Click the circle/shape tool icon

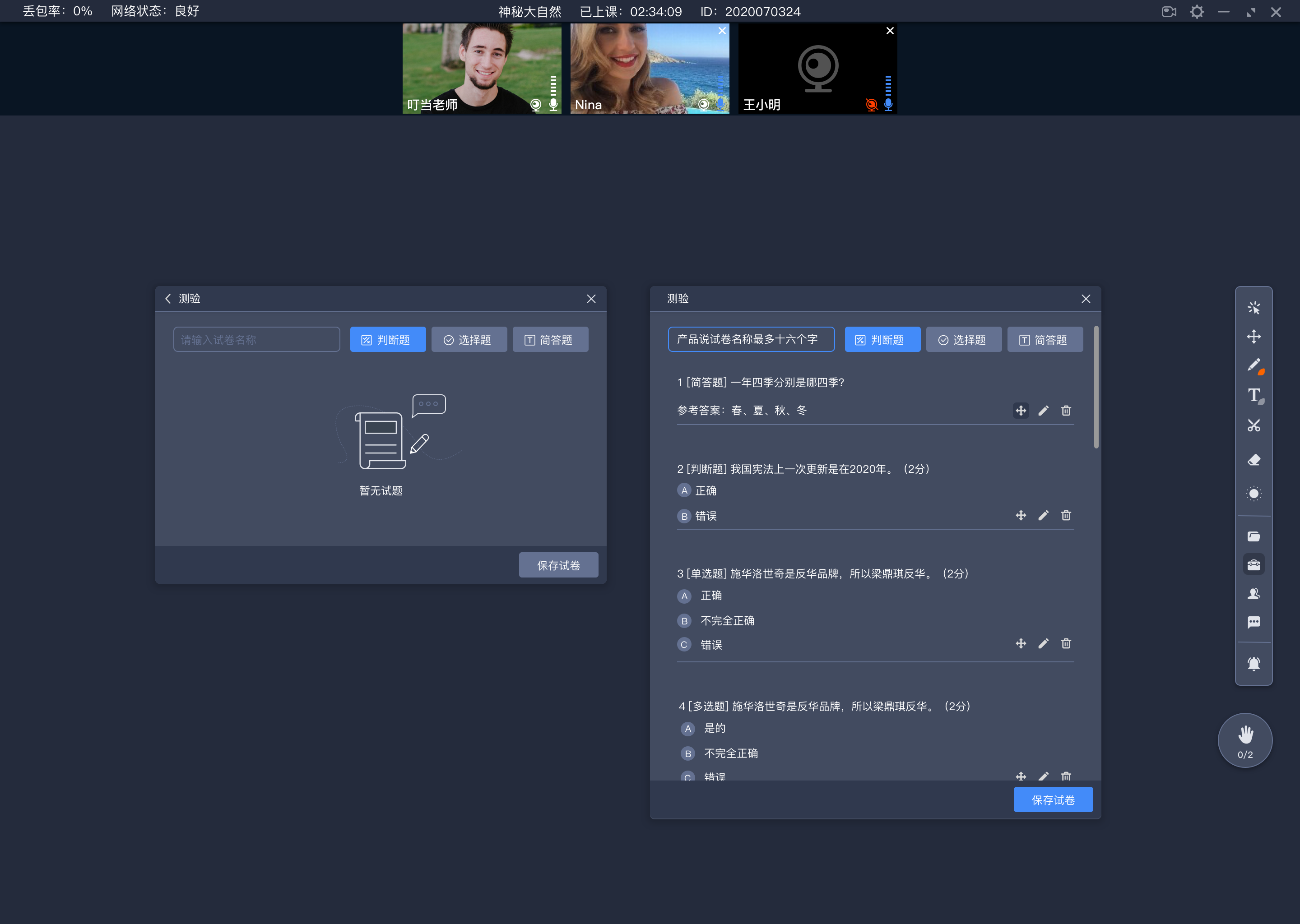(x=1254, y=493)
